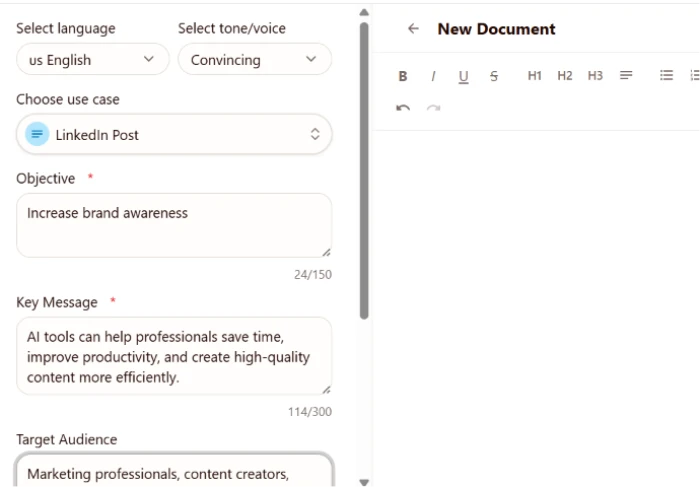Click the Choose use case label

(68, 99)
